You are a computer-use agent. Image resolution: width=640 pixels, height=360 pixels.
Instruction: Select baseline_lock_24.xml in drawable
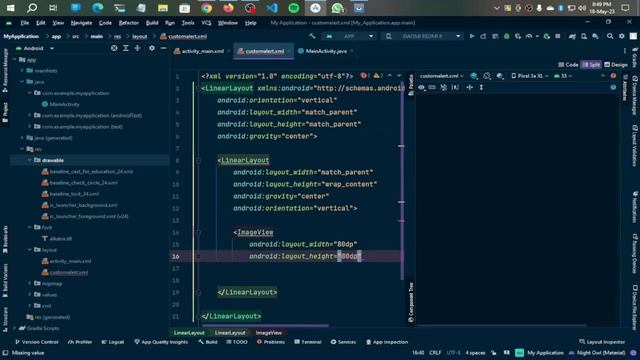coord(74,194)
